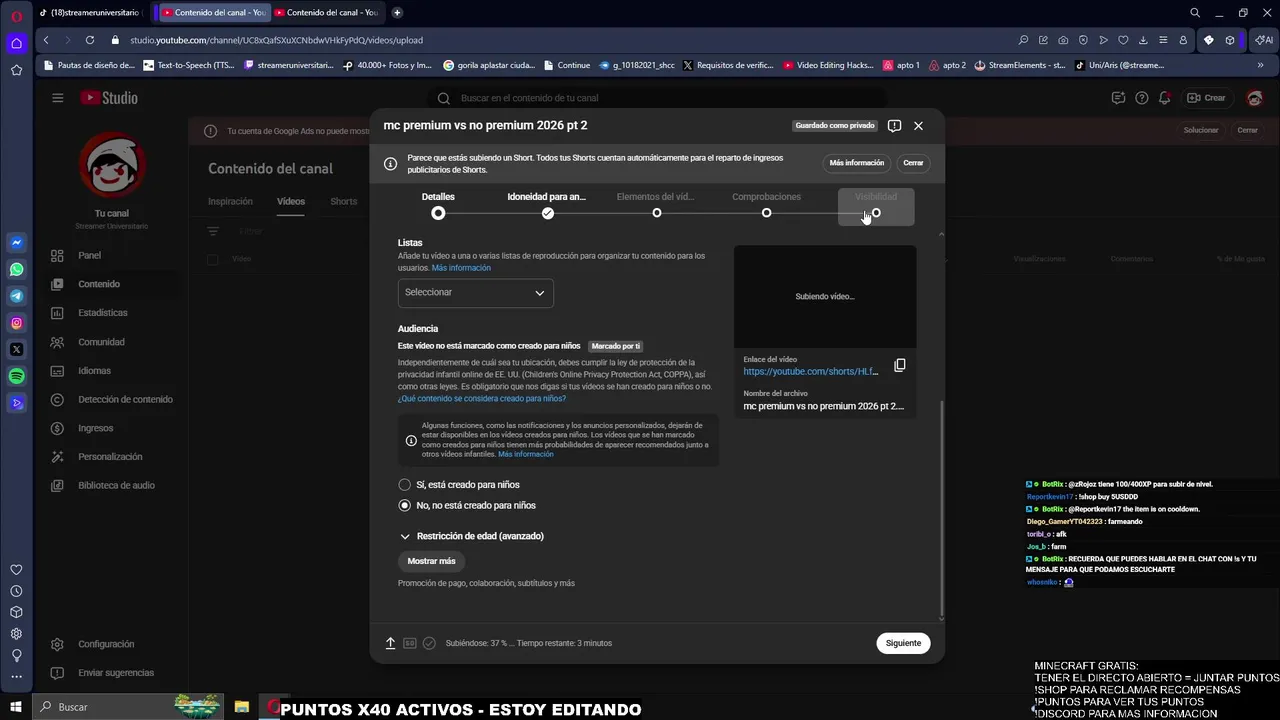Open Opera sidebar settings gear icon

click(x=17, y=634)
